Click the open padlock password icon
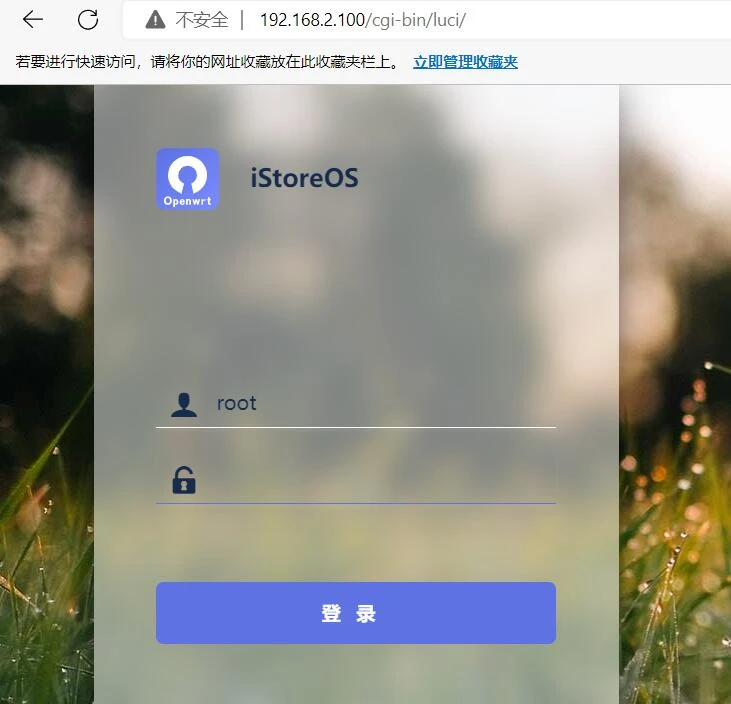This screenshot has width=731, height=704. [184, 480]
